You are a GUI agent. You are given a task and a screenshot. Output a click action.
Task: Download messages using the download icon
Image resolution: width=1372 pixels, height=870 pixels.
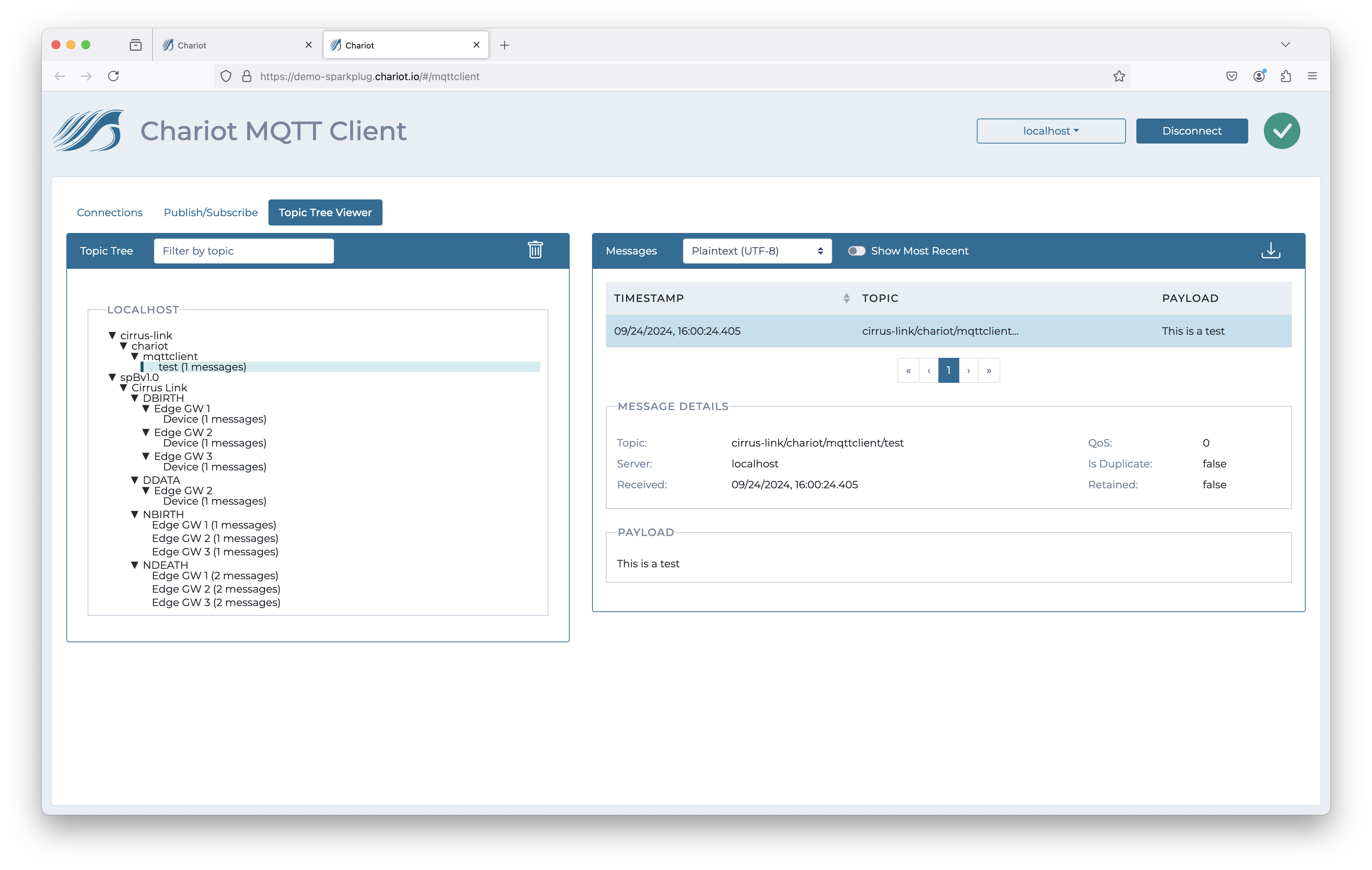click(x=1270, y=250)
